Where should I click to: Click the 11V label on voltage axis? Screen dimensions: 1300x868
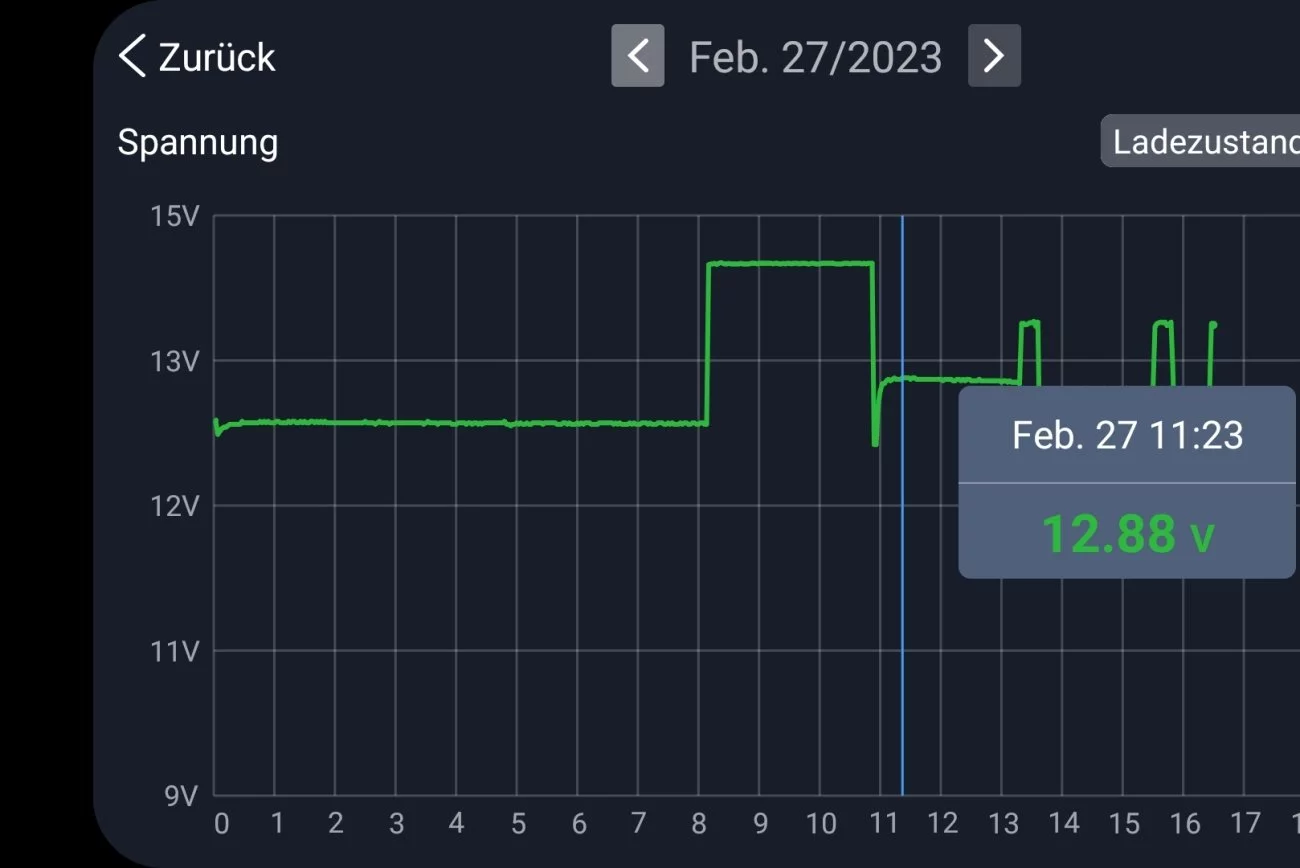[174, 652]
